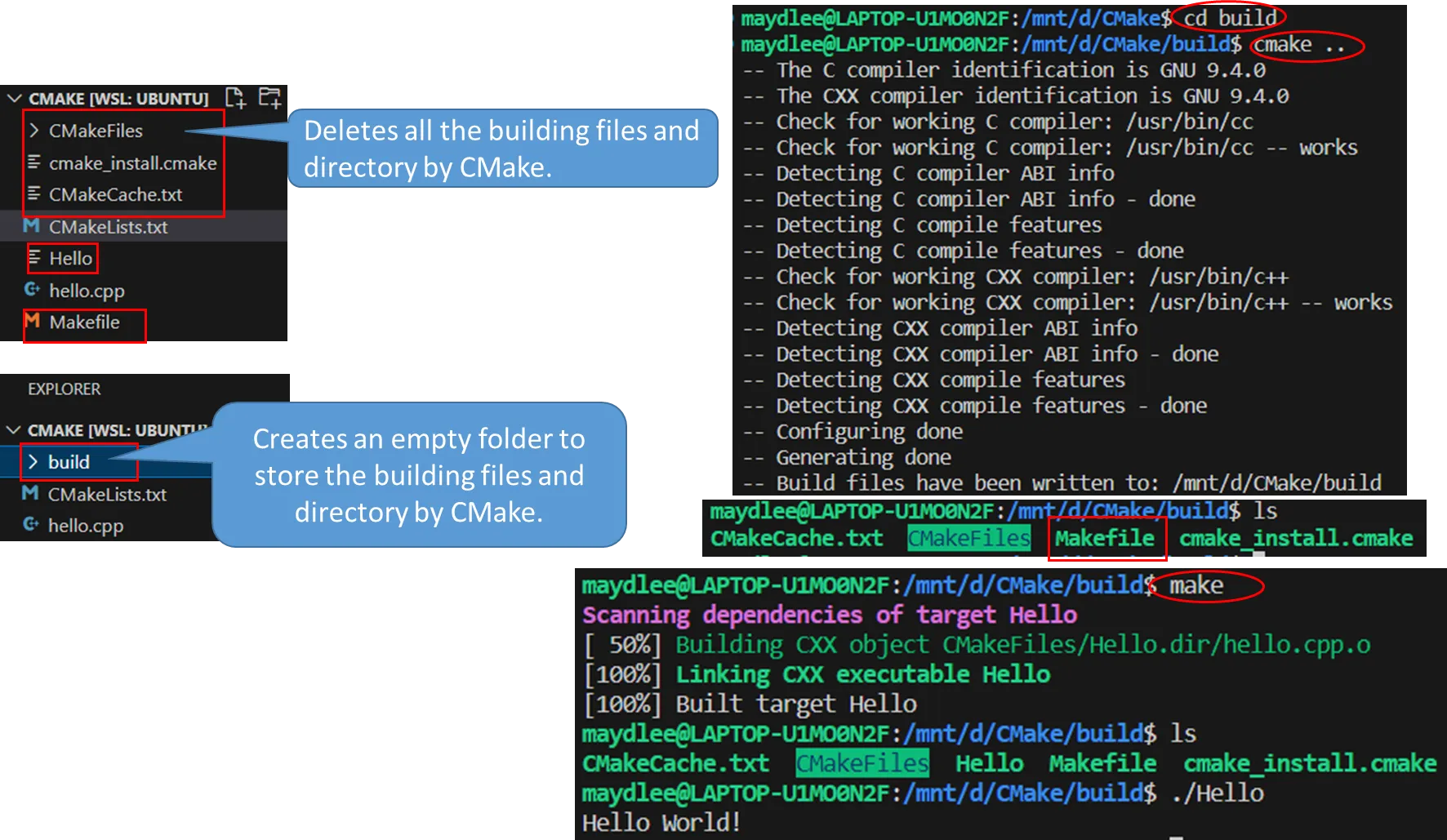Image resolution: width=1447 pixels, height=840 pixels.
Task: Expand the CMakeFiles folder chevron
Action: click(x=34, y=131)
